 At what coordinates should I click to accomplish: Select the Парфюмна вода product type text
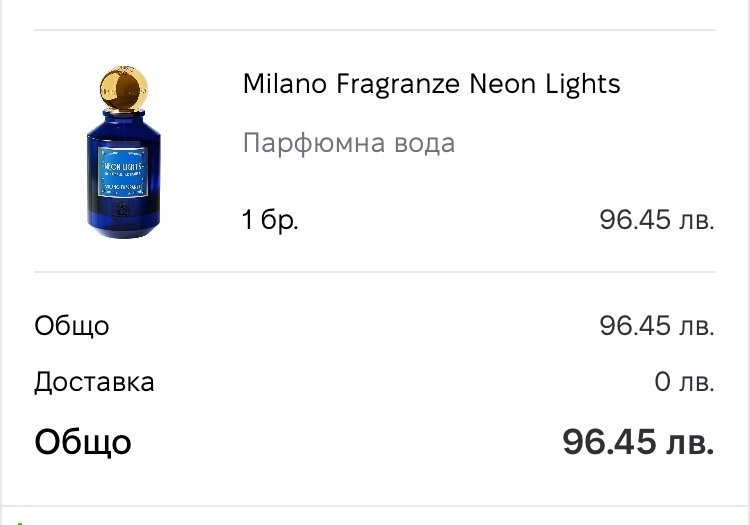348,143
